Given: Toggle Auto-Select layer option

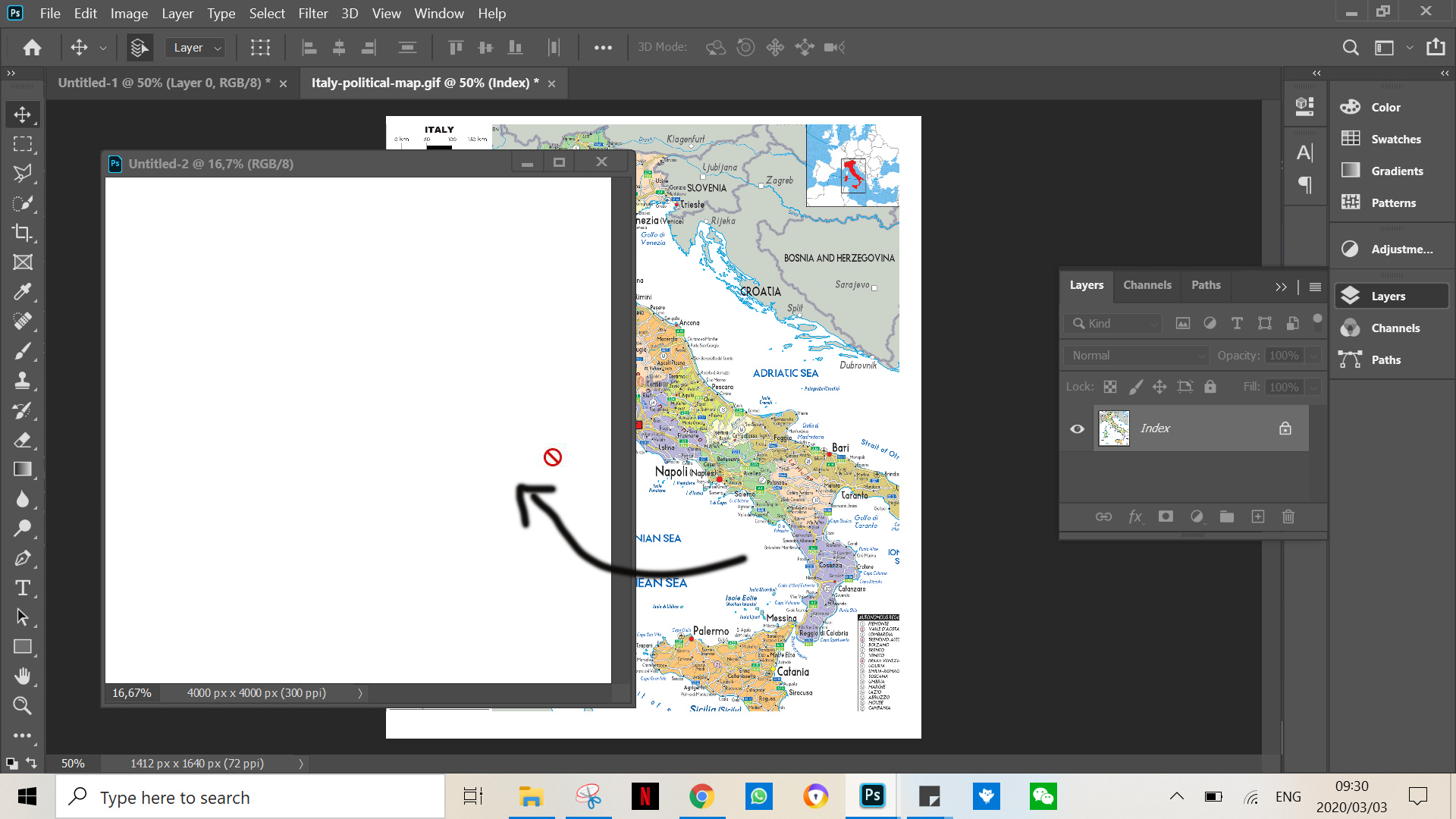Looking at the screenshot, I should (x=139, y=48).
